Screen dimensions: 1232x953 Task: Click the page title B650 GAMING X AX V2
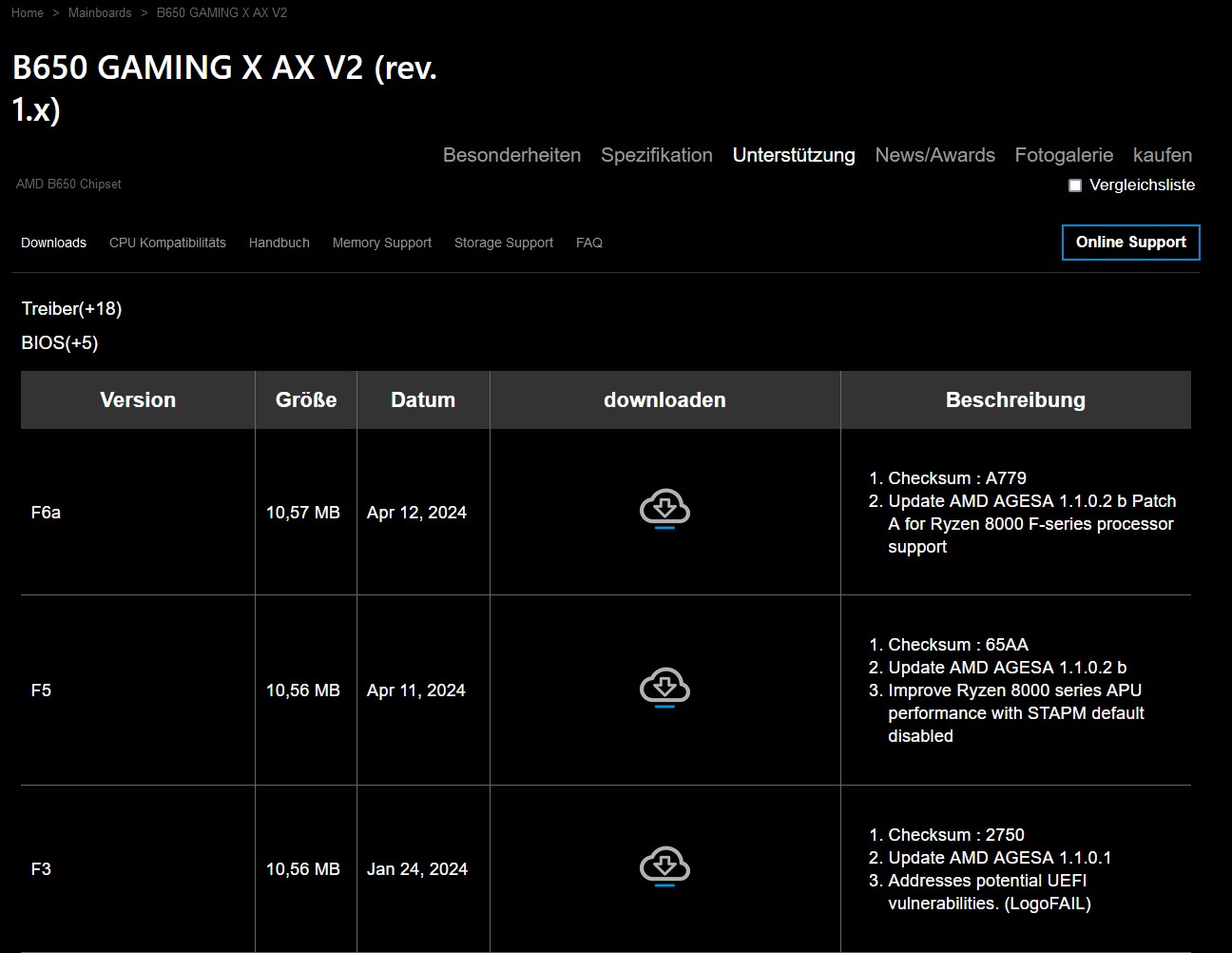[224, 88]
